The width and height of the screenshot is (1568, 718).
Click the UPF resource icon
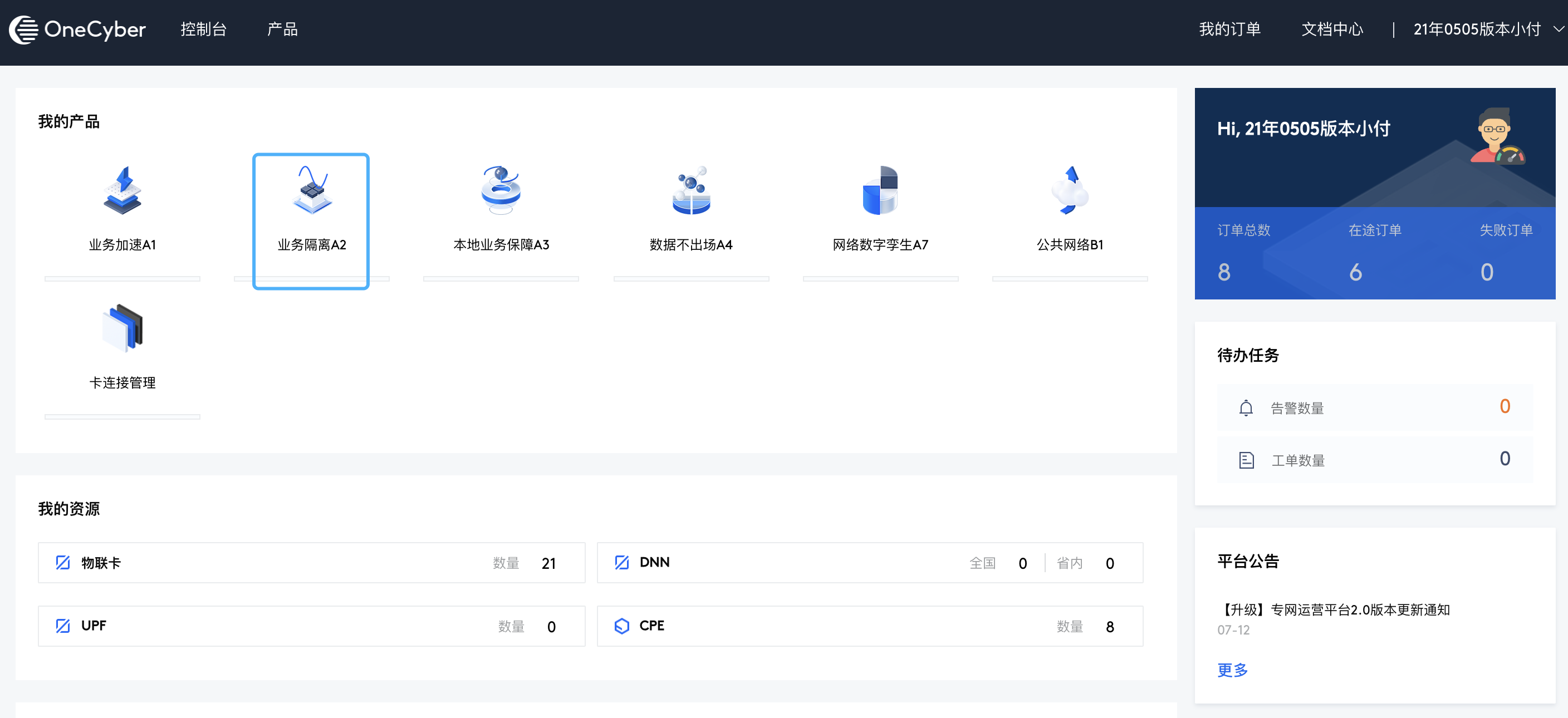(63, 626)
